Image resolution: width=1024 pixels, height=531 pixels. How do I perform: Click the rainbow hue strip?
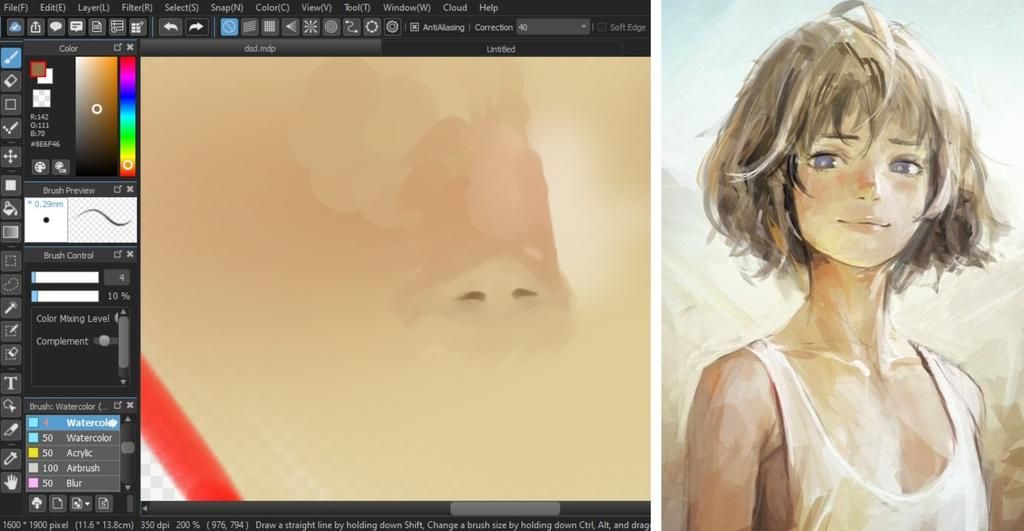(127, 116)
